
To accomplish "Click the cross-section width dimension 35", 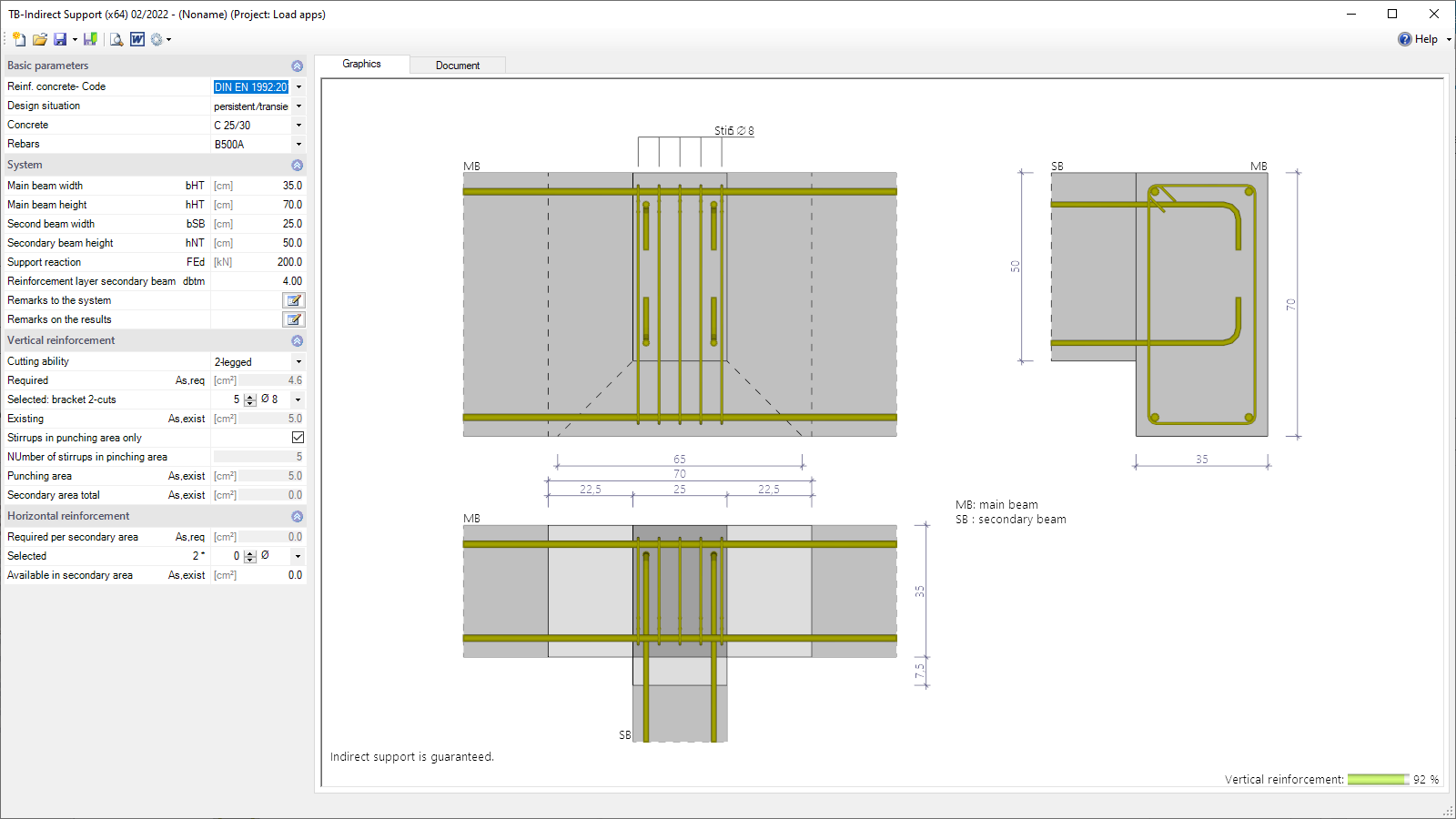I will 1202,460.
